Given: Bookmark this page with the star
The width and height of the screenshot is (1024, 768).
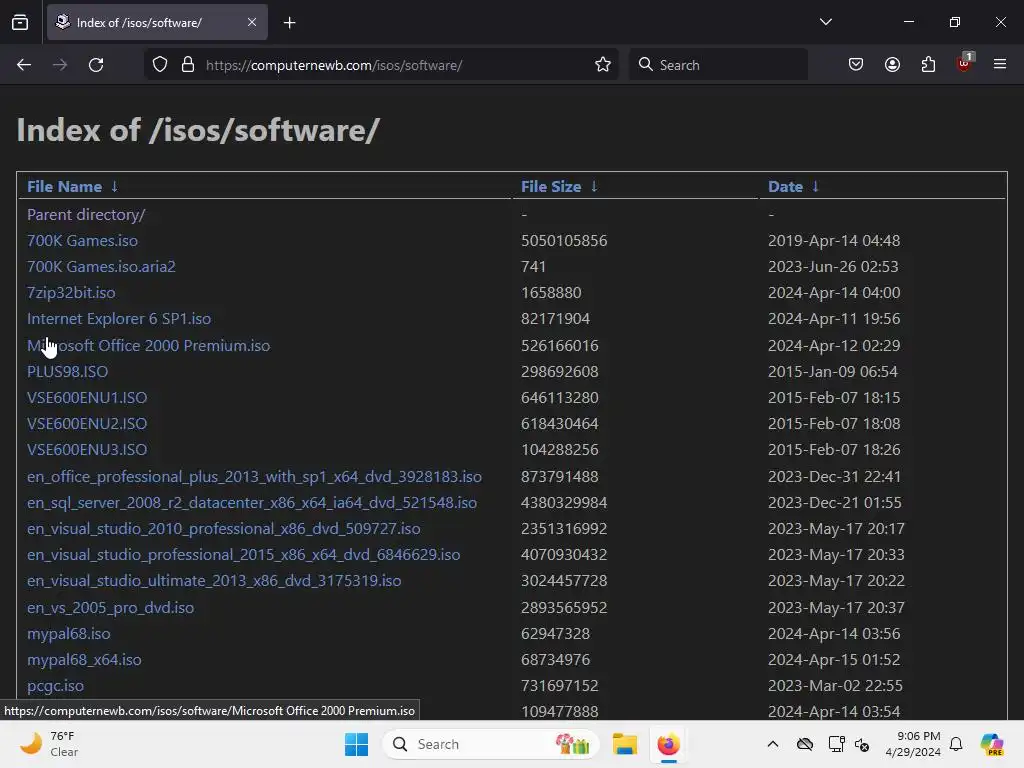Looking at the screenshot, I should pyautogui.click(x=603, y=65).
